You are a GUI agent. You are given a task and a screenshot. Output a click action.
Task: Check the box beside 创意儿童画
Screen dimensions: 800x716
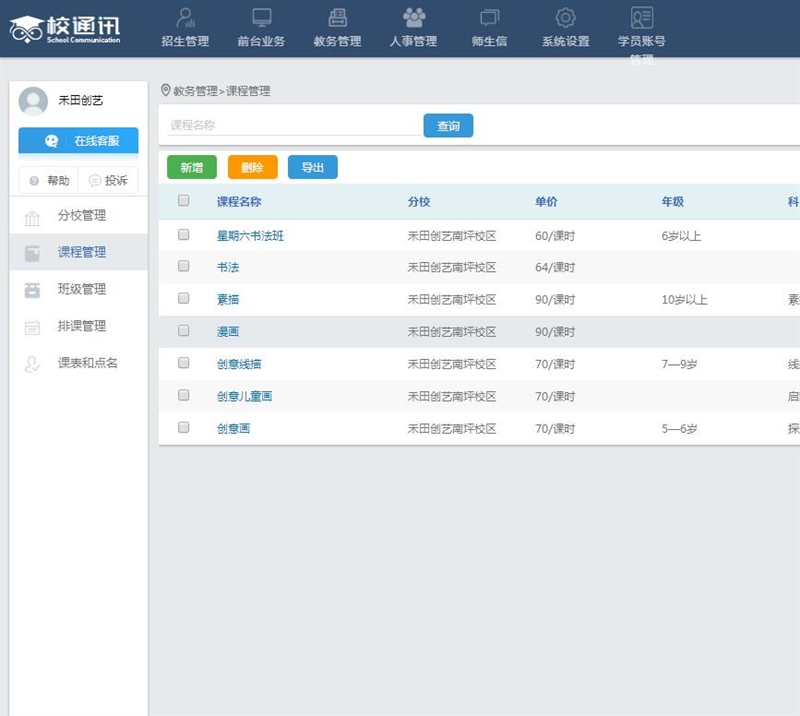(183, 395)
